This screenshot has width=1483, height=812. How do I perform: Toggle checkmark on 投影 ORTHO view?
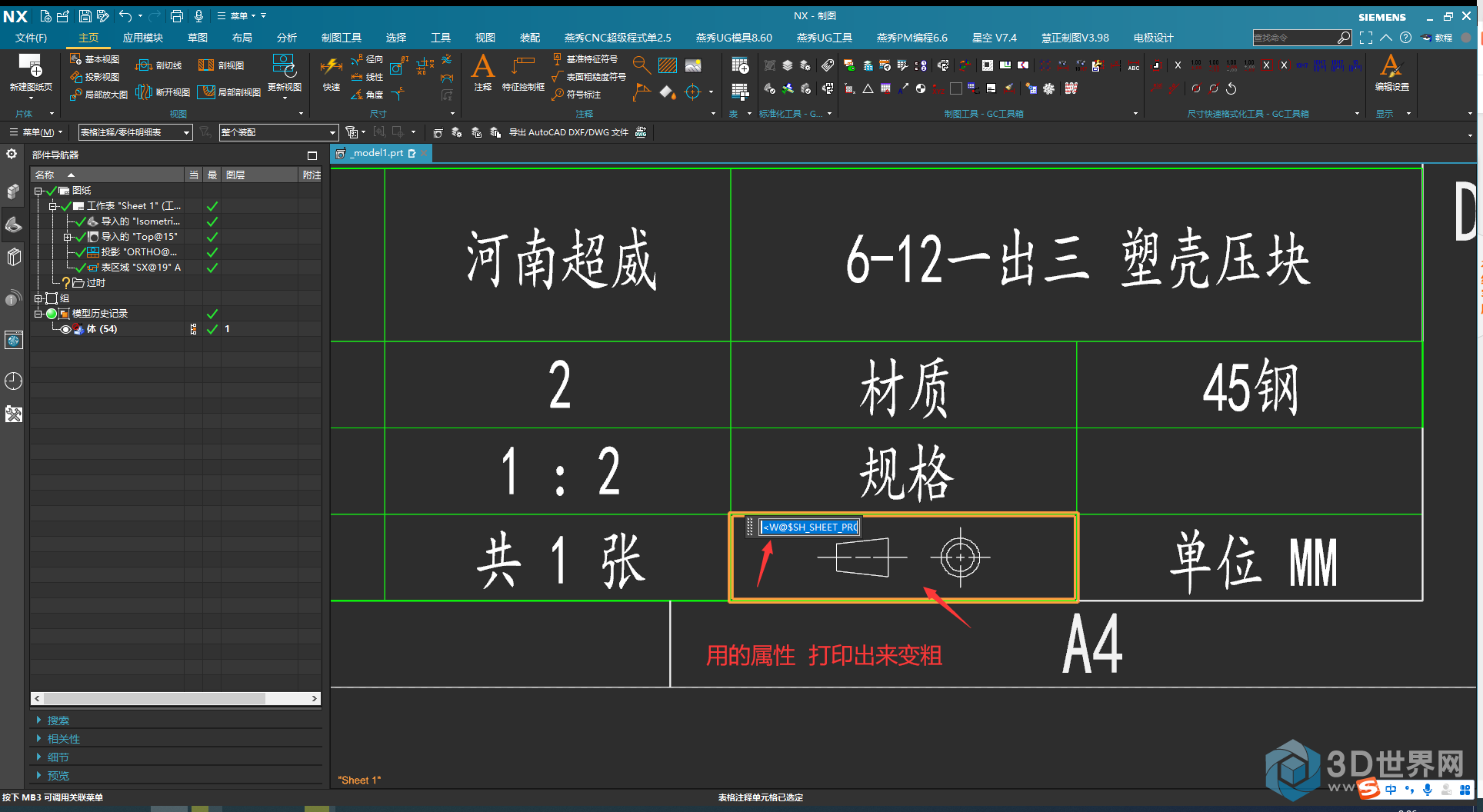click(81, 252)
